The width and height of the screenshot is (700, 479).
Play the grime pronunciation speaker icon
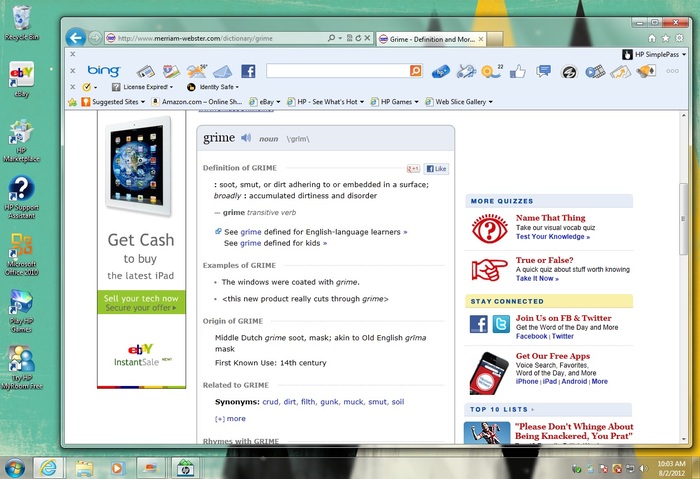tap(246, 138)
